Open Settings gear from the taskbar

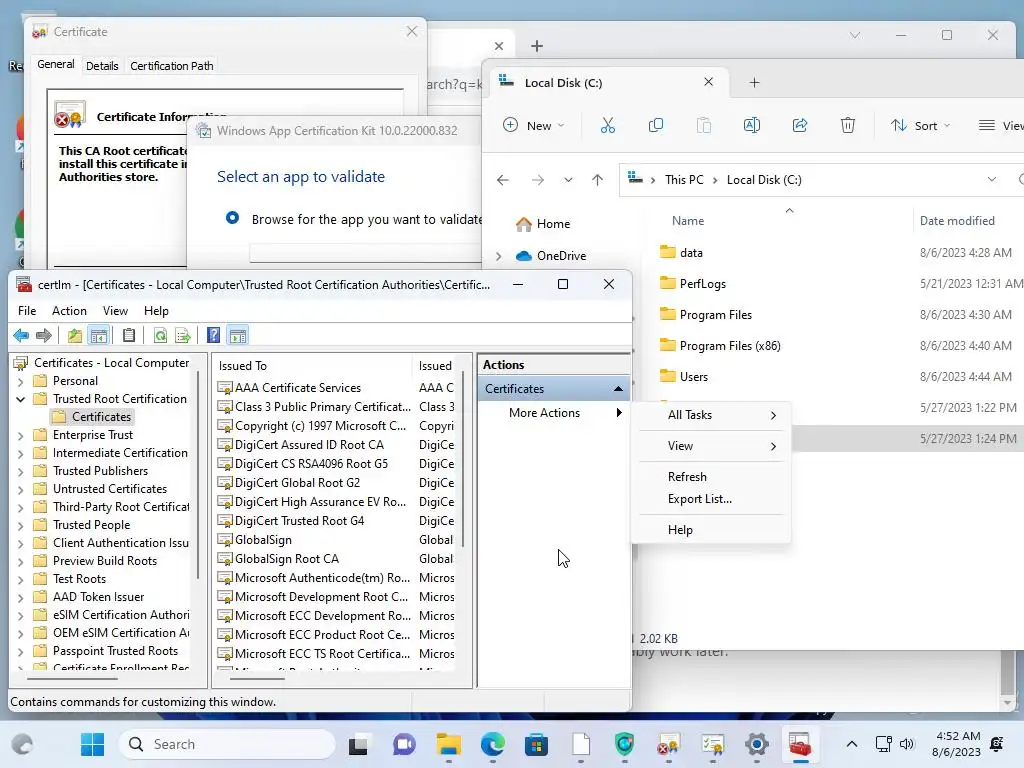point(756,744)
